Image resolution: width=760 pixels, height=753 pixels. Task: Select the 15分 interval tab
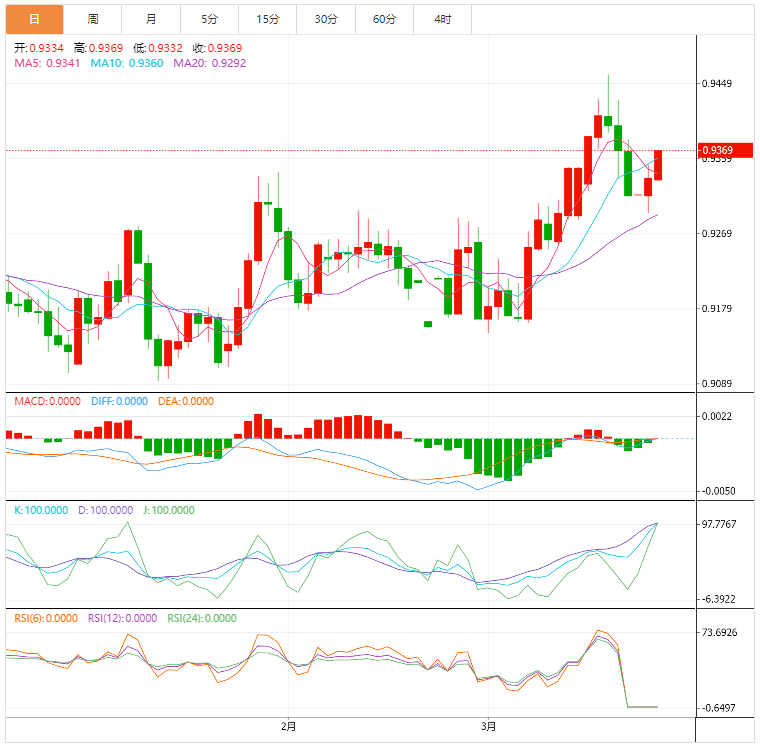tap(267, 19)
